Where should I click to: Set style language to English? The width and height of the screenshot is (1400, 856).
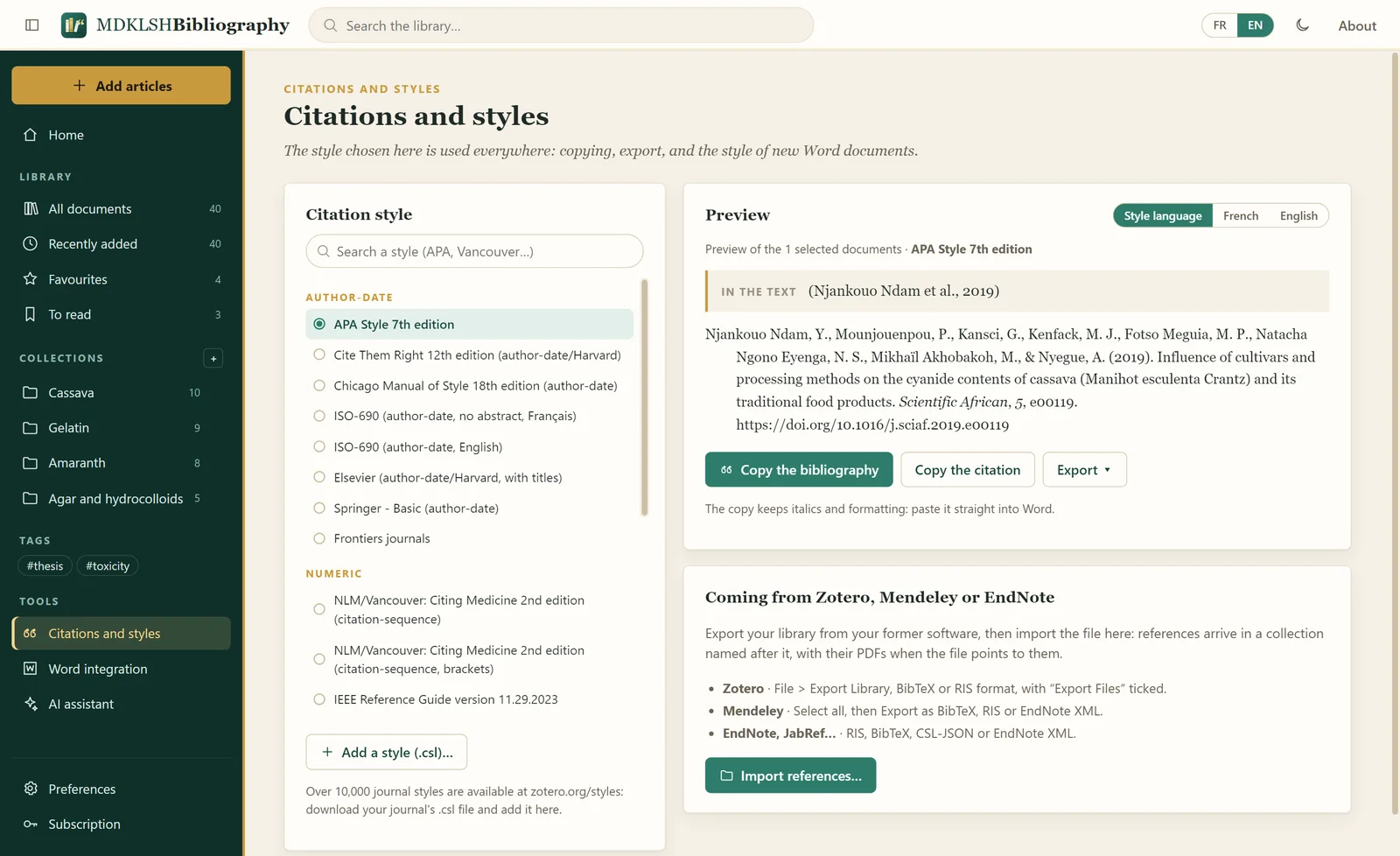click(1298, 215)
